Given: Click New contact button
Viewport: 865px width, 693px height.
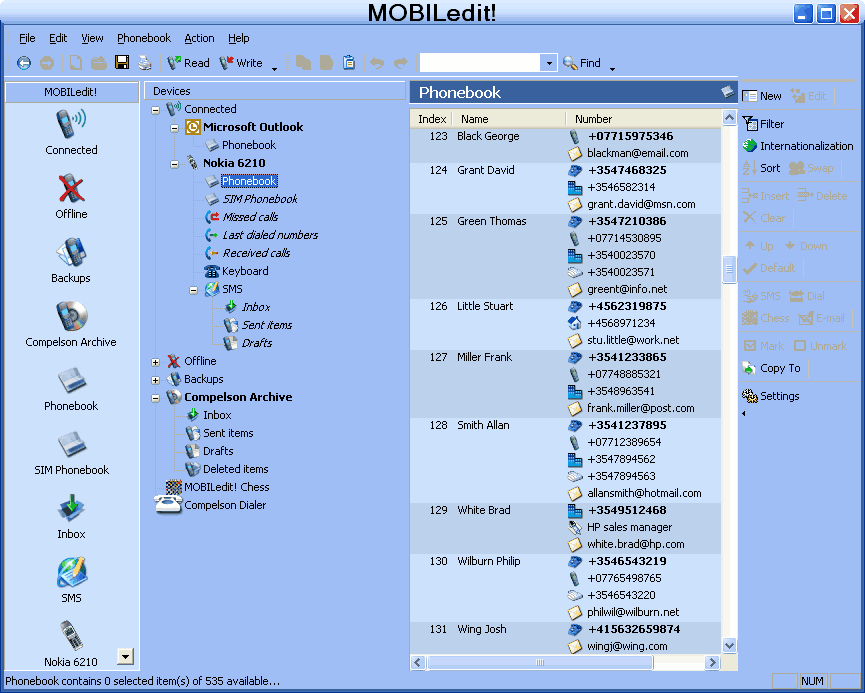Looking at the screenshot, I should click(x=762, y=96).
